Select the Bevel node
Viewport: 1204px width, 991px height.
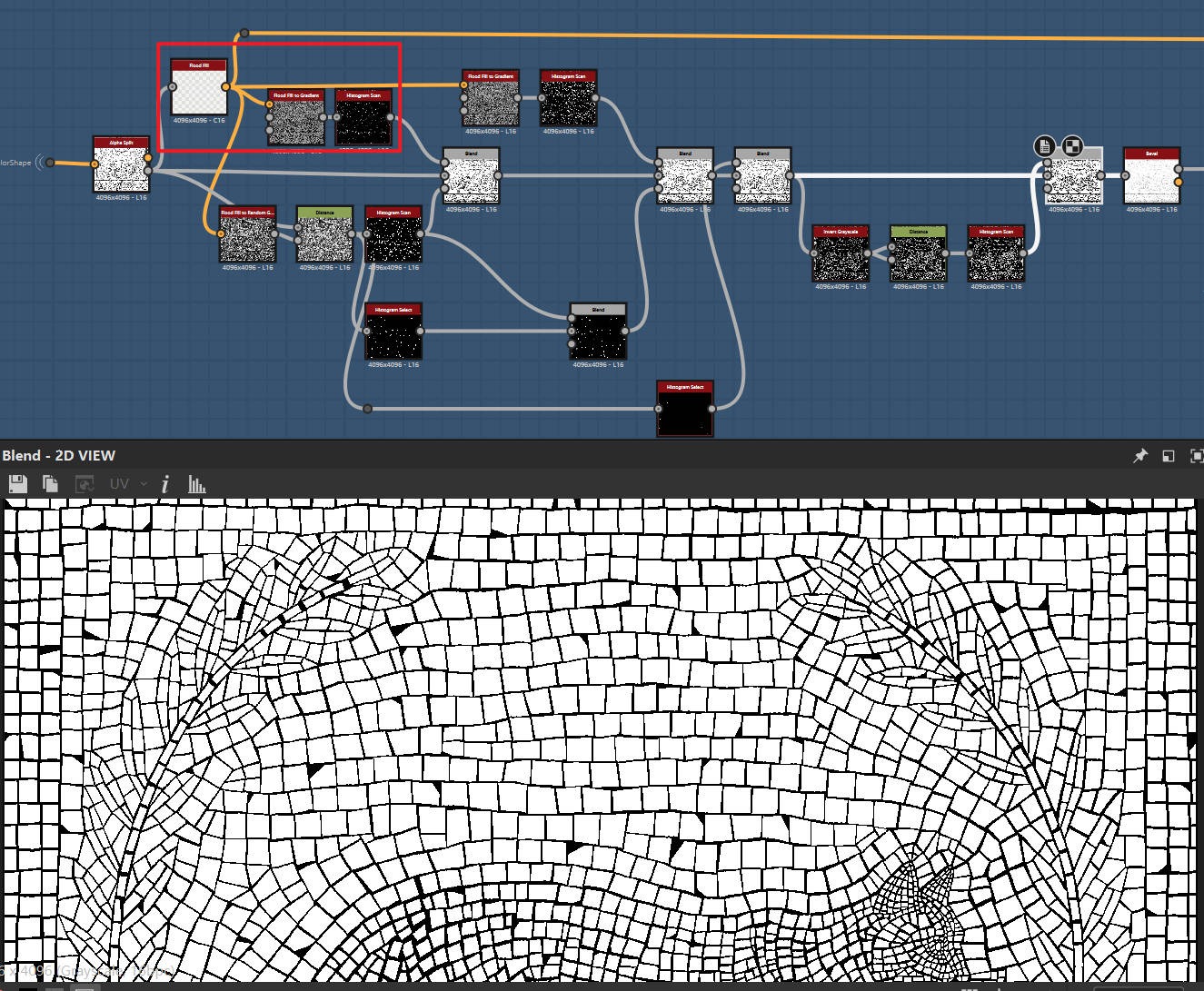(x=1151, y=180)
